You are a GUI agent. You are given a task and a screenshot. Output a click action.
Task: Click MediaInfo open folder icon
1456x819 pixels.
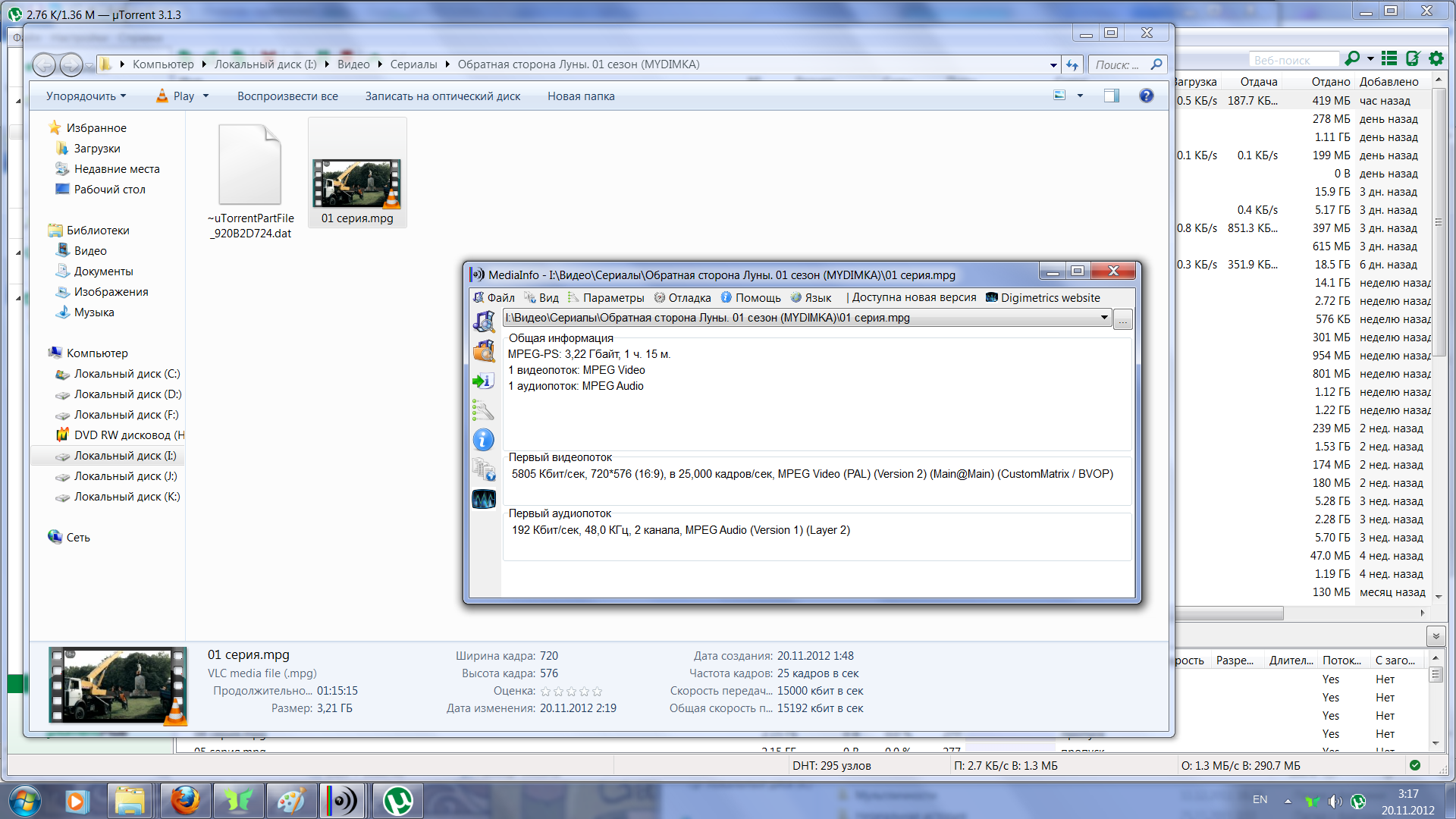484,351
